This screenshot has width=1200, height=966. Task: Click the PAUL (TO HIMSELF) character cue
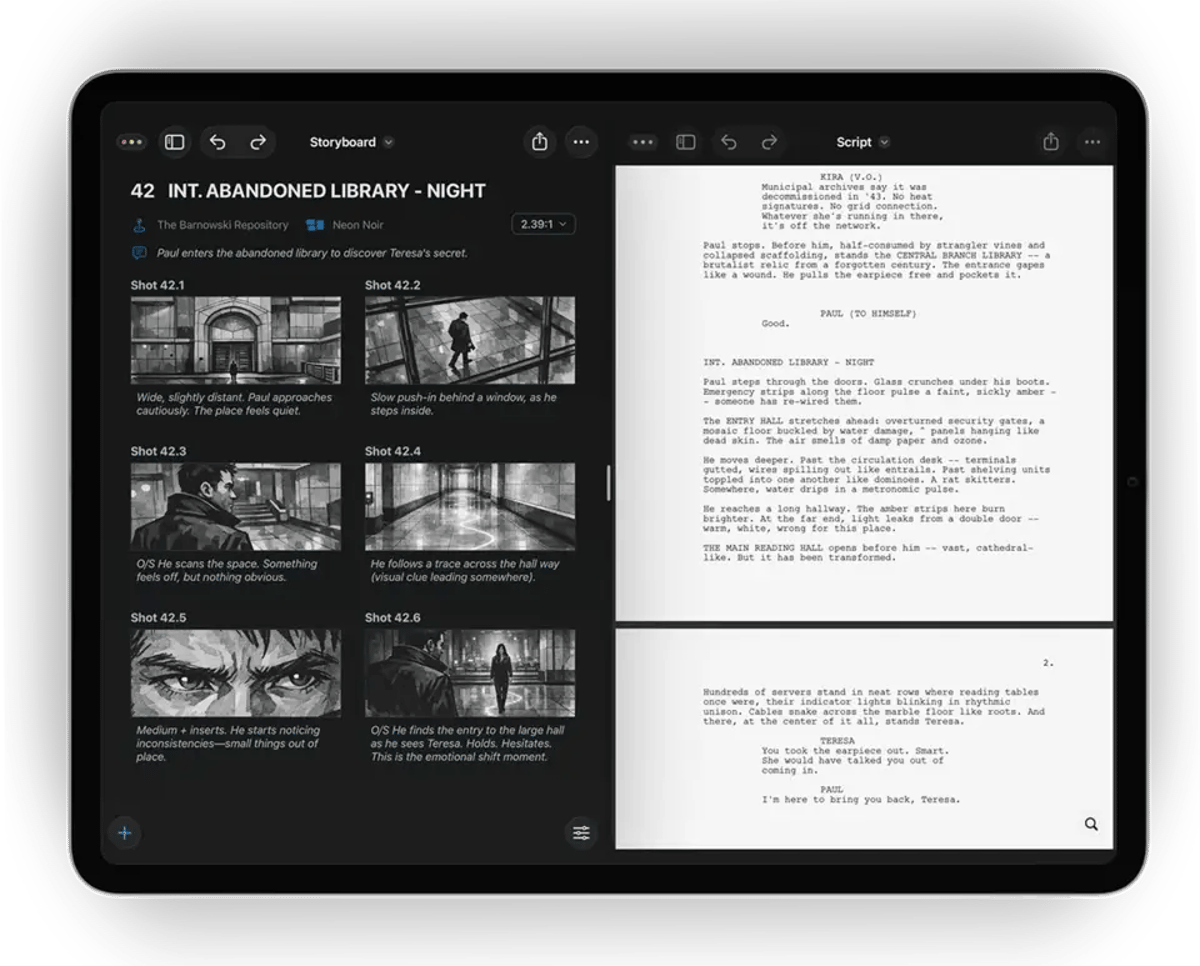(868, 314)
